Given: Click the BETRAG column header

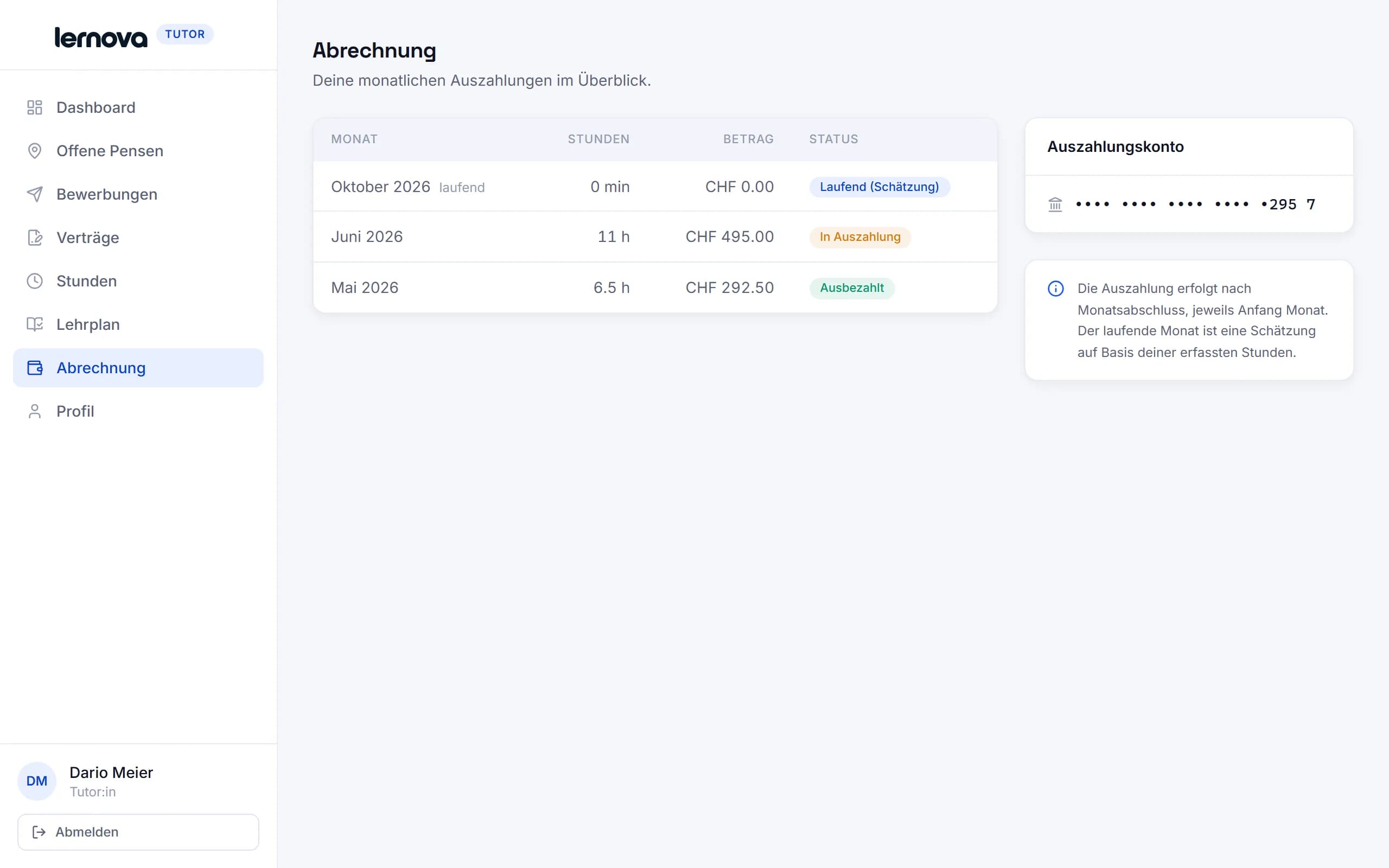Looking at the screenshot, I should click(748, 139).
